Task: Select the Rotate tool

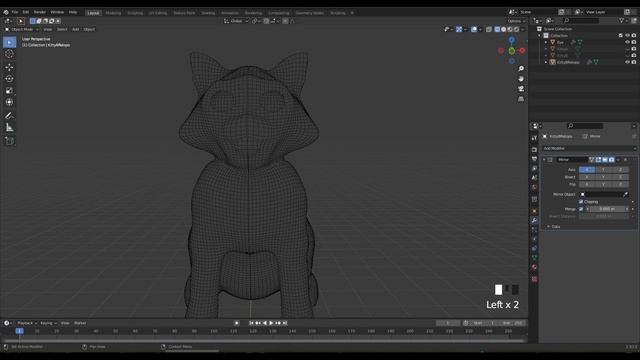Action: pos(9,78)
